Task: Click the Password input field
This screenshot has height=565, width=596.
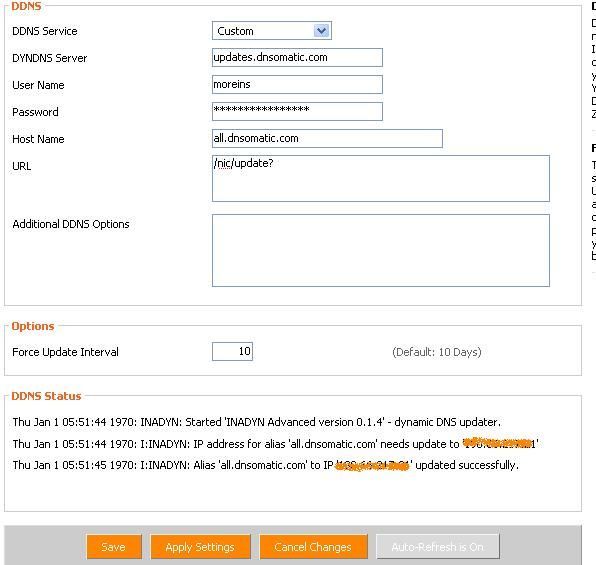Action: point(297,111)
